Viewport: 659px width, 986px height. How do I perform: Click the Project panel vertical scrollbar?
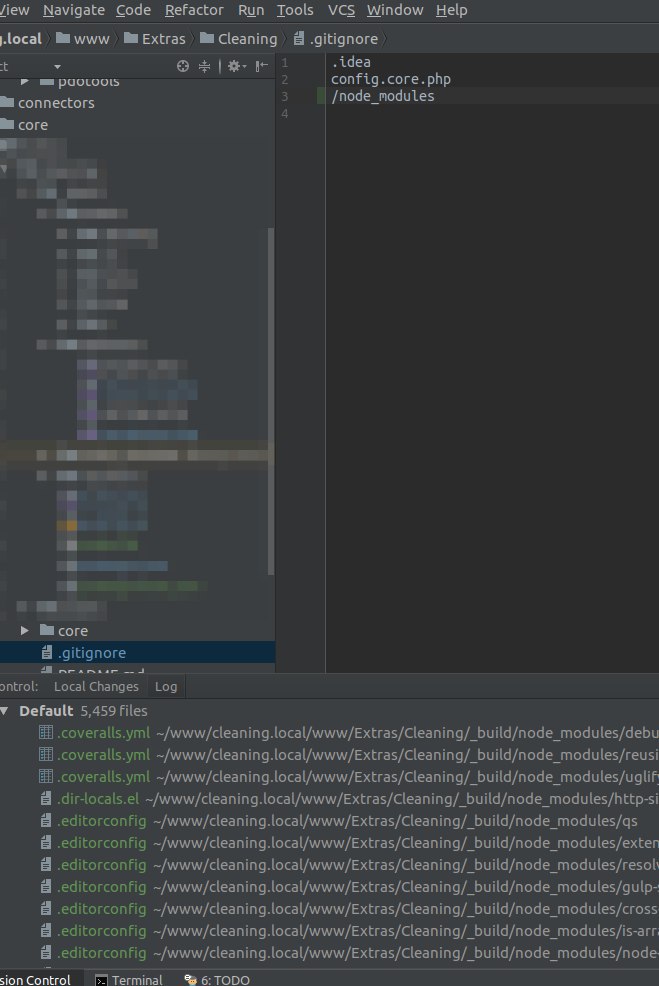tap(271, 401)
